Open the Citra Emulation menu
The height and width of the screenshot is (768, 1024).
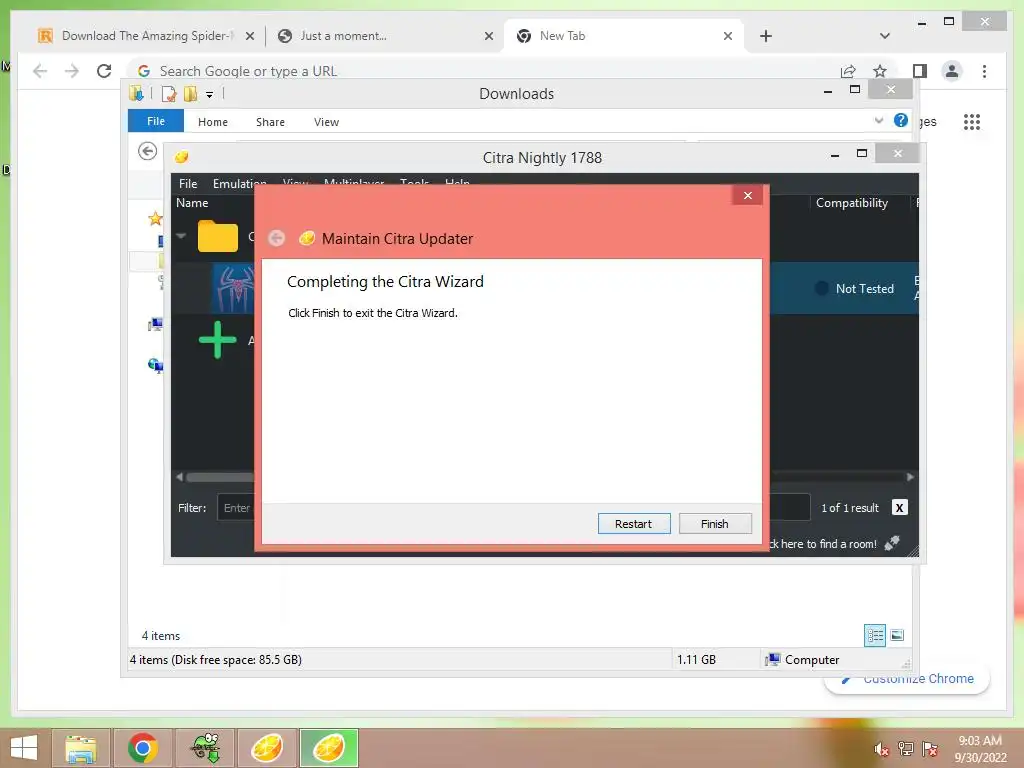coord(240,184)
